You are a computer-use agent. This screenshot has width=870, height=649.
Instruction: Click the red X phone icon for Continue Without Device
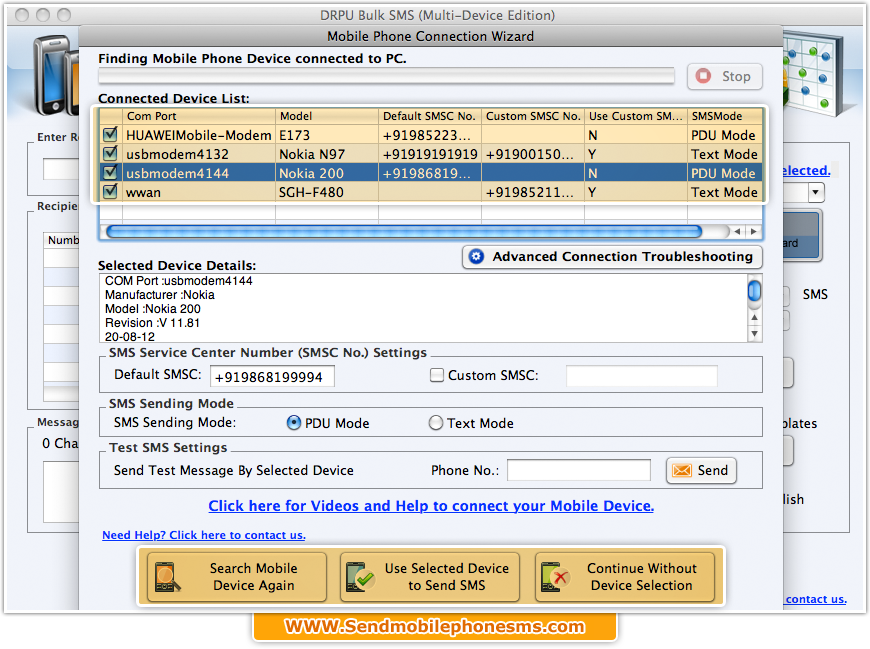[555, 577]
